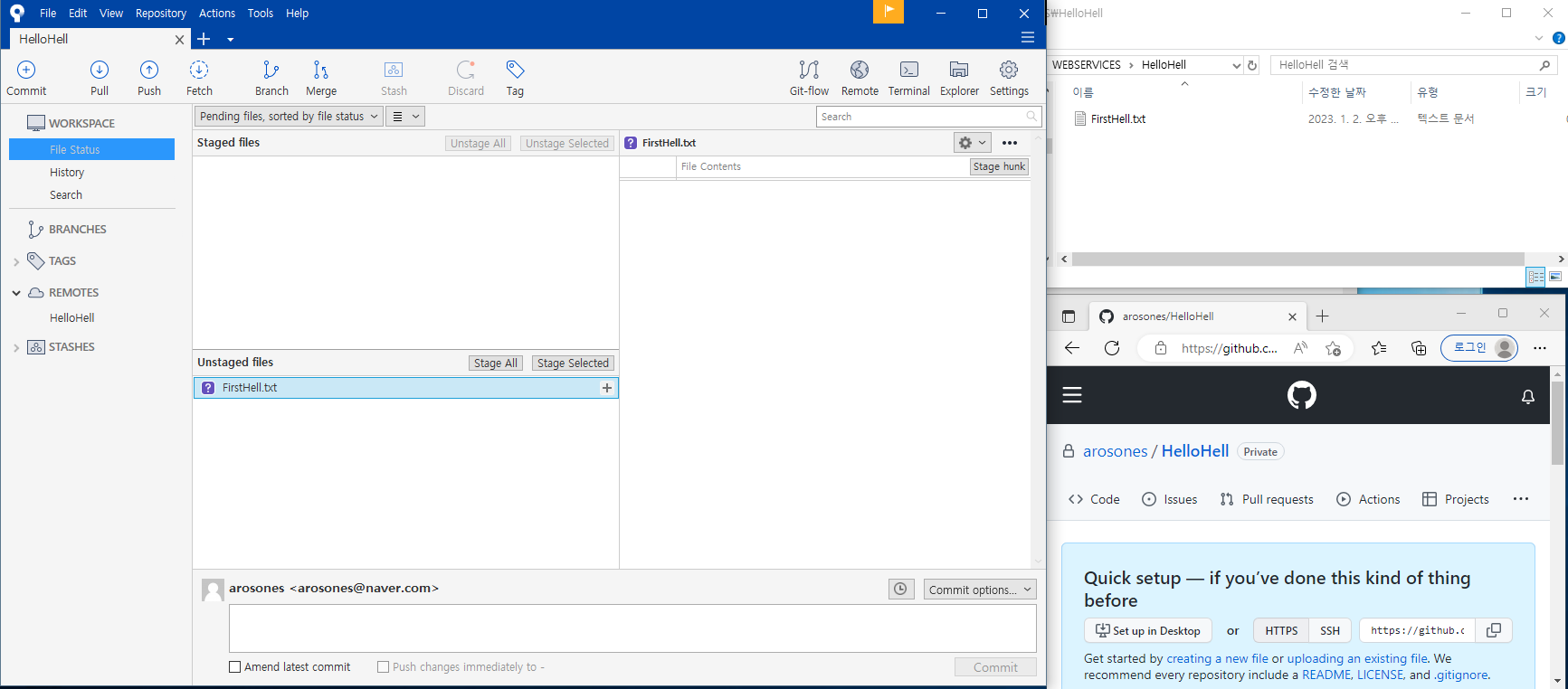The image size is (1568, 689).
Task: Expand the TAGS section
Action: 16,261
